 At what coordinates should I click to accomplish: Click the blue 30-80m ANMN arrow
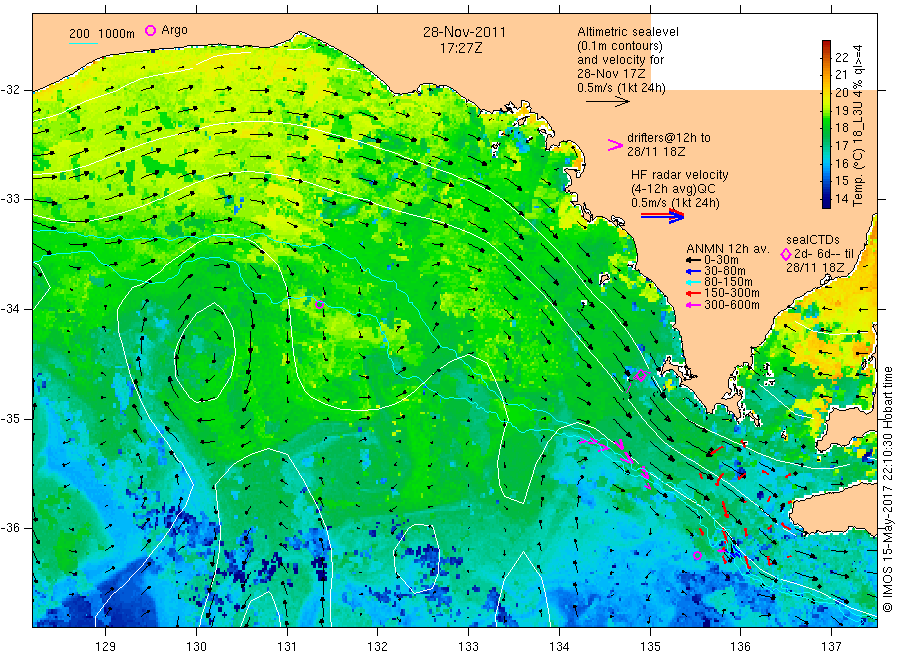[693, 271]
